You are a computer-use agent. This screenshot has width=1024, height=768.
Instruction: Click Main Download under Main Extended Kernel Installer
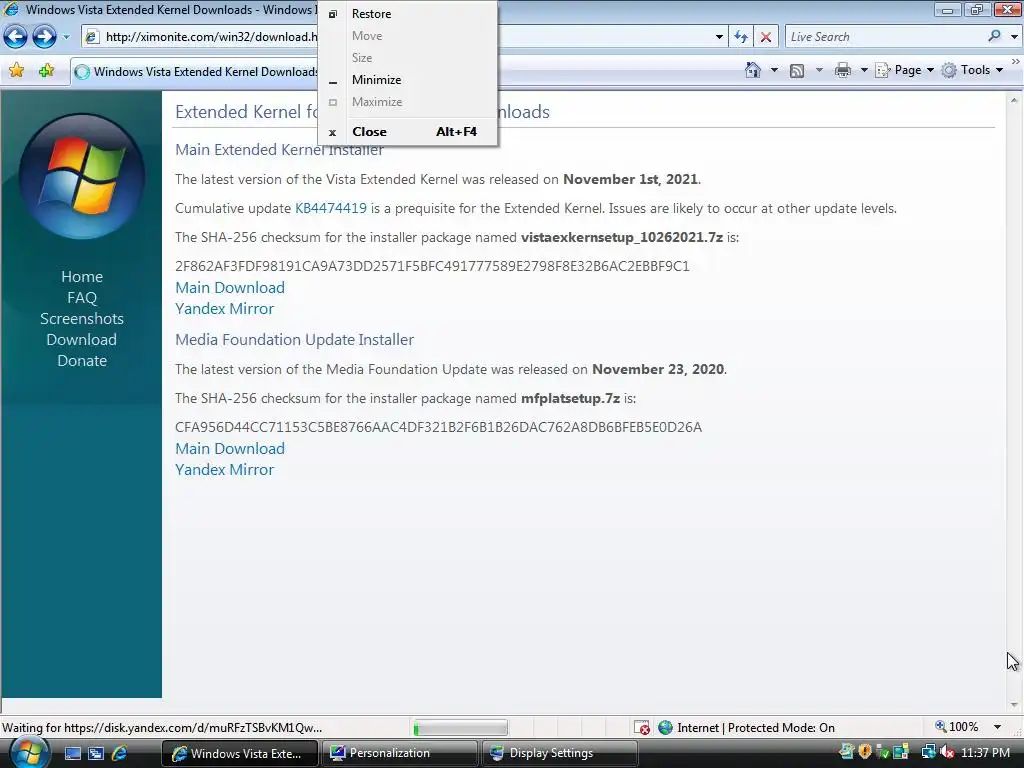230,287
